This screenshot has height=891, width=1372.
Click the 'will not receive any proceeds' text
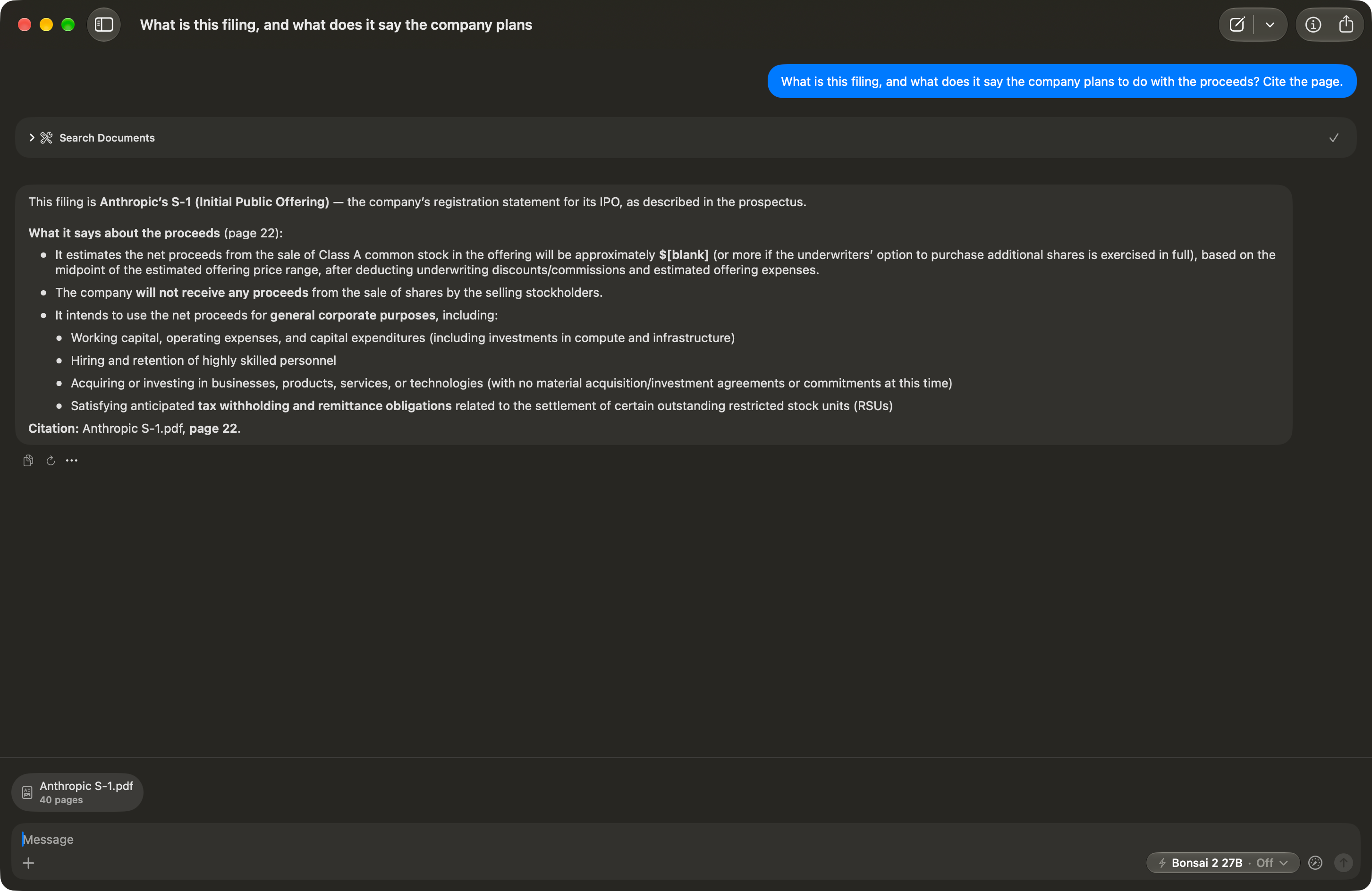tap(222, 293)
